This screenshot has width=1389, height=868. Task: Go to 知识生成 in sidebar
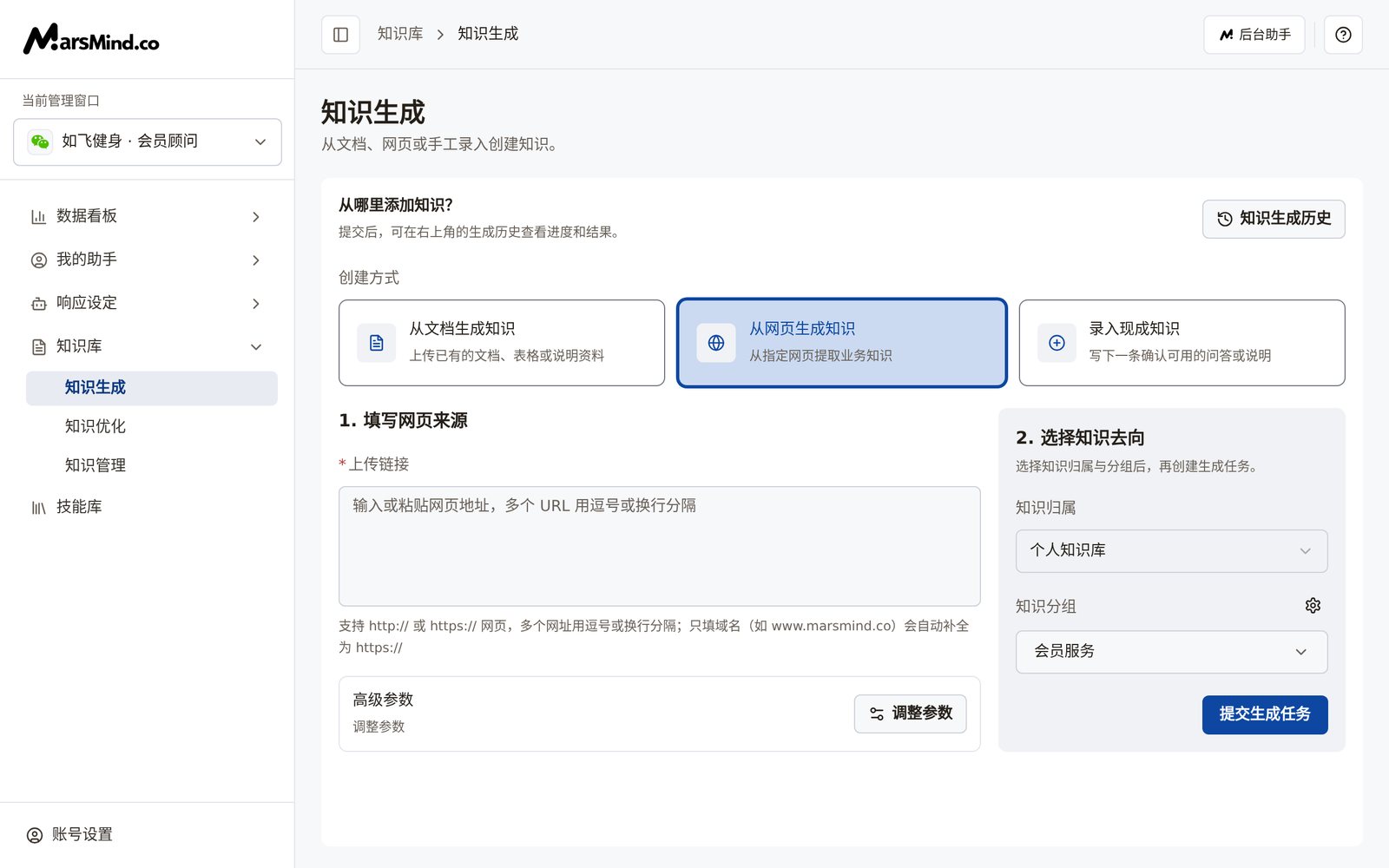(152, 388)
